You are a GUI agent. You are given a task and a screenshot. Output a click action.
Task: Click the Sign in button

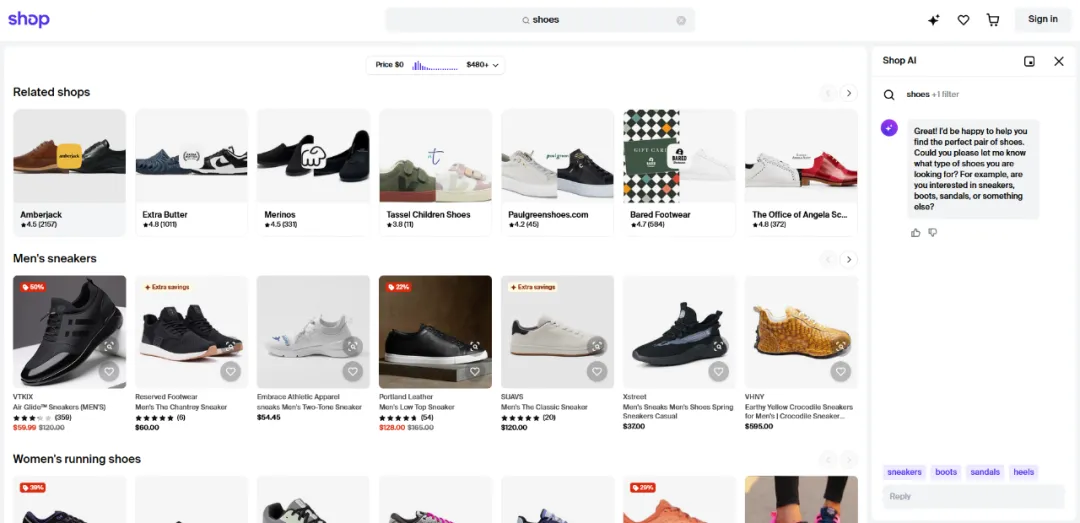coord(1043,19)
